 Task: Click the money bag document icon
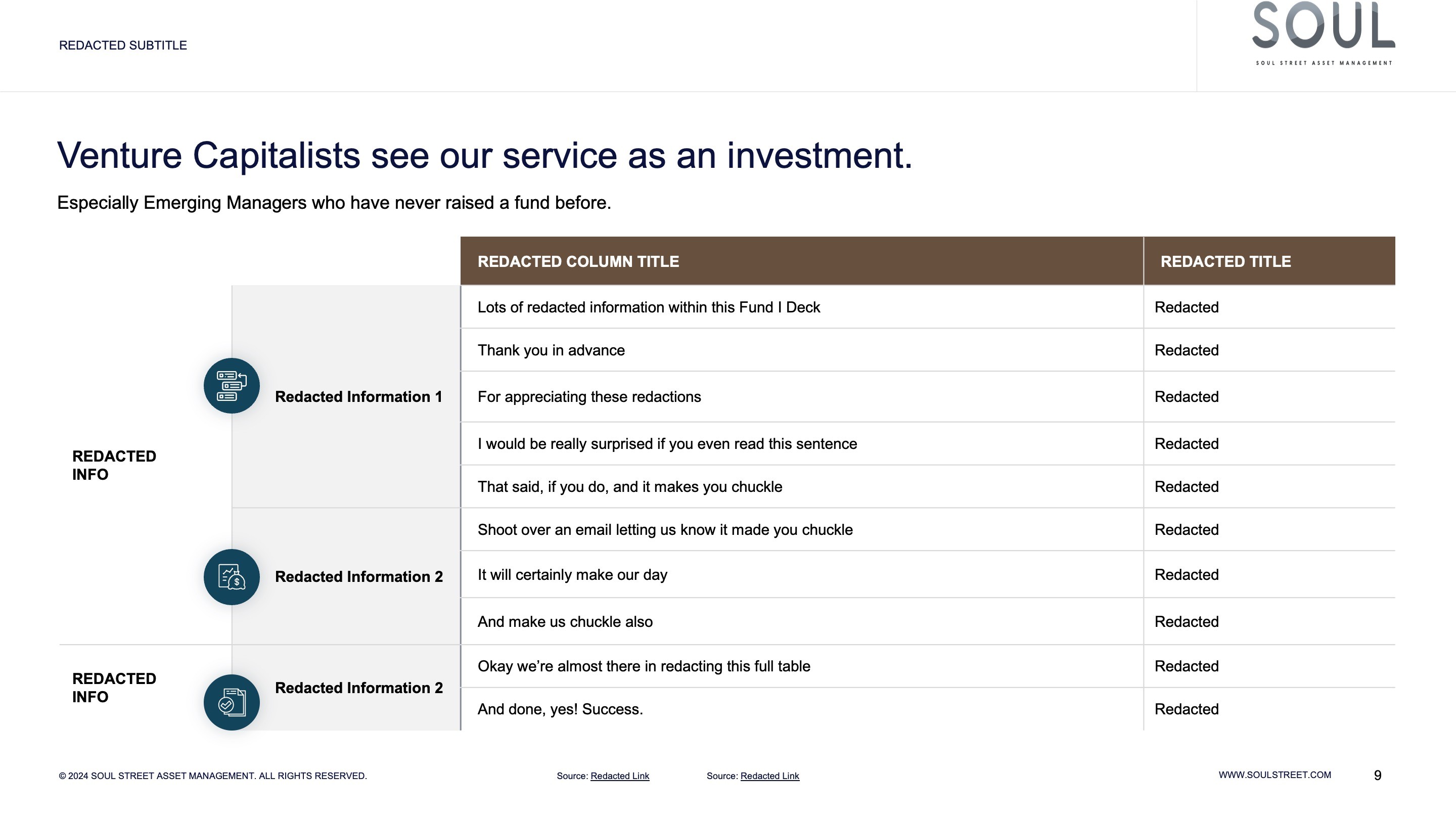click(x=232, y=577)
